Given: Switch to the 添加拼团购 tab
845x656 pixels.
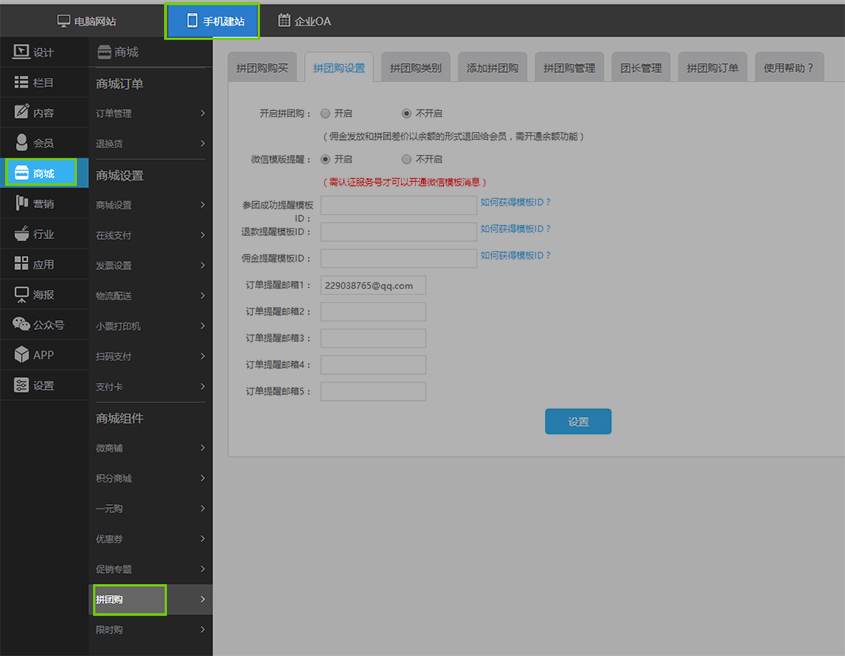Looking at the screenshot, I should pos(492,67).
